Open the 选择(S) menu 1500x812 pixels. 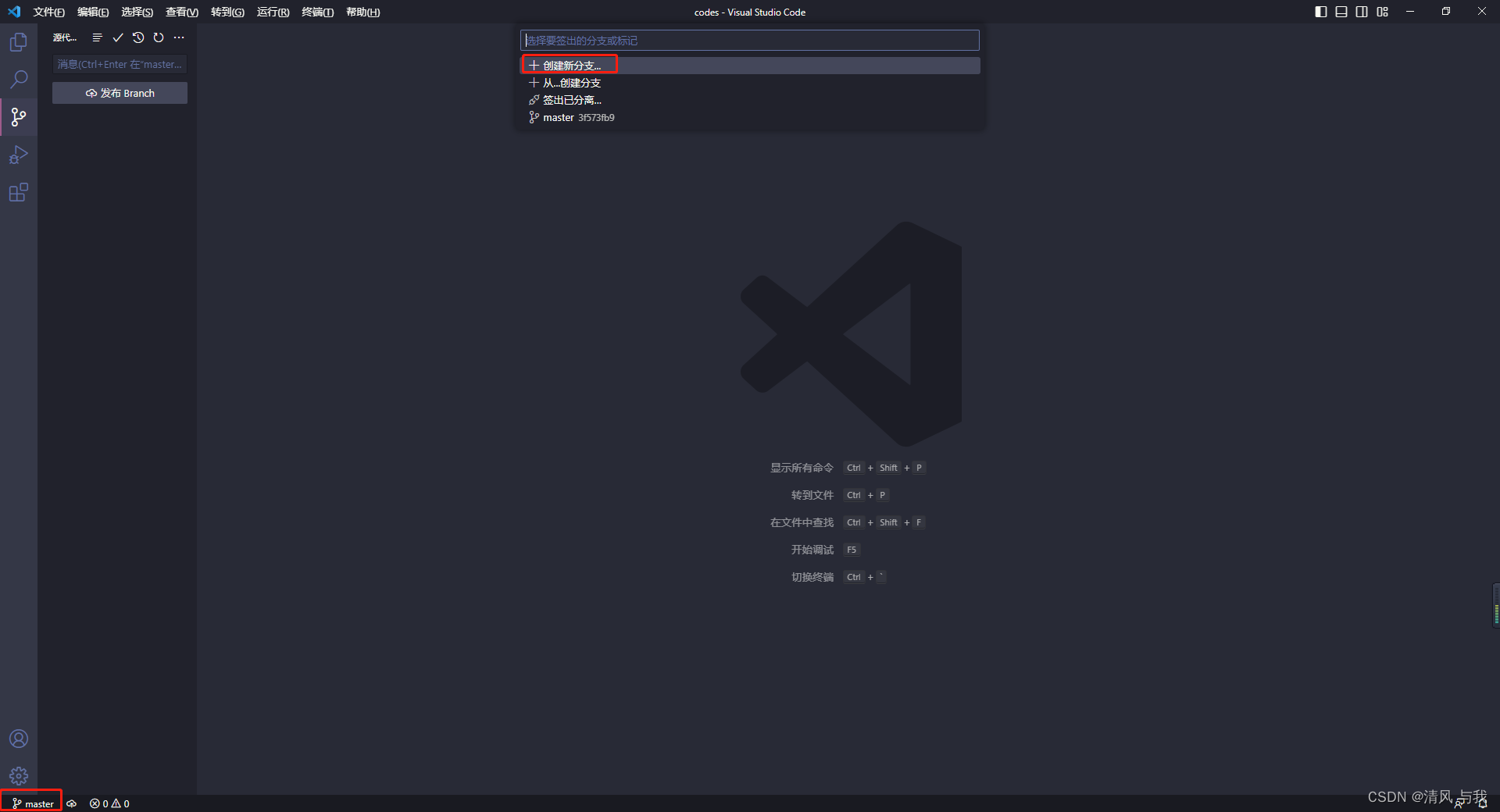pos(137,12)
